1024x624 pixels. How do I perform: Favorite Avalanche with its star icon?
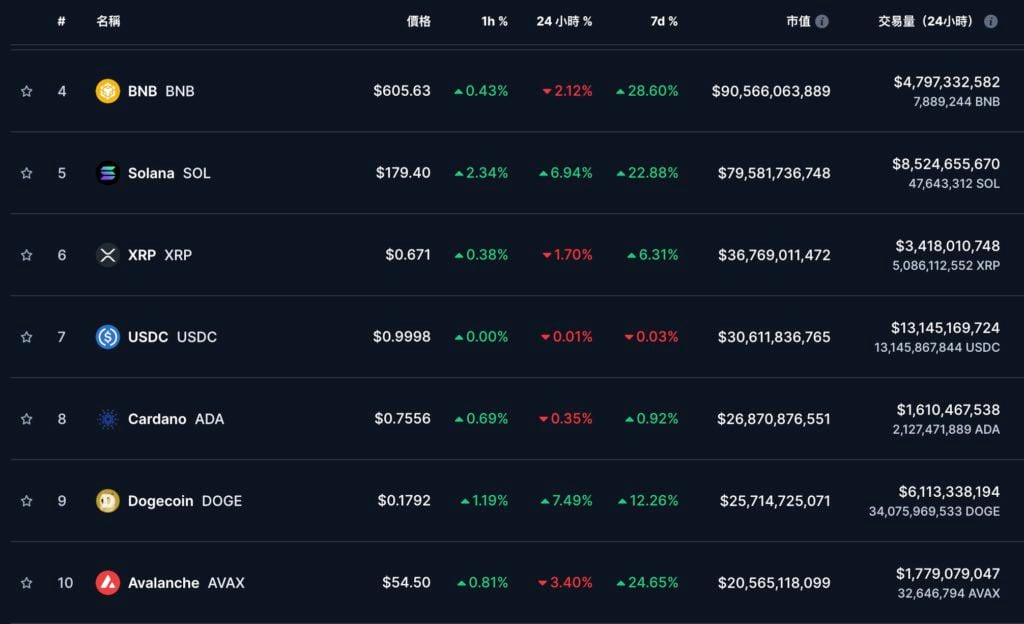click(27, 583)
